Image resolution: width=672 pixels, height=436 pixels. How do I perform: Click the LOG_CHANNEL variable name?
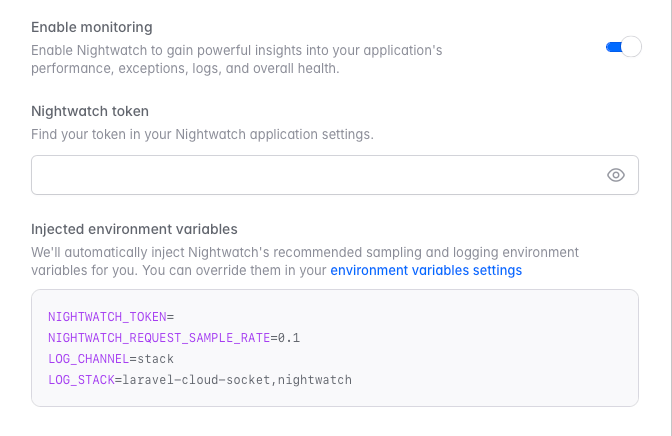point(88,359)
